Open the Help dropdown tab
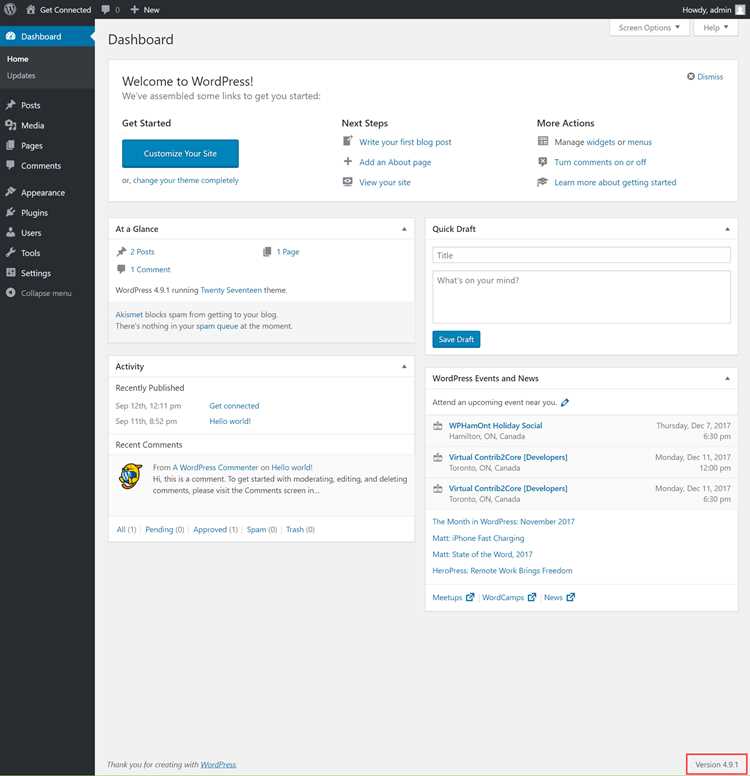750x776 pixels. pyautogui.click(x=715, y=28)
